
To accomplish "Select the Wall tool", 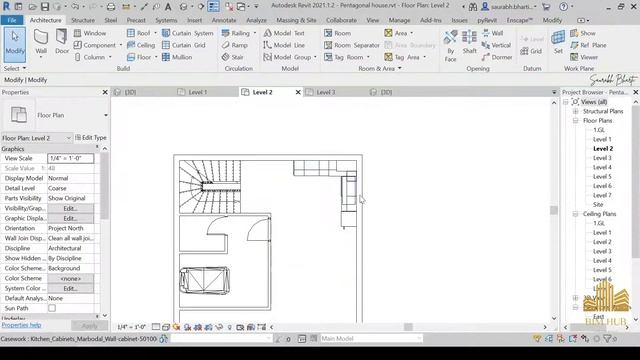I will pyautogui.click(x=41, y=43).
